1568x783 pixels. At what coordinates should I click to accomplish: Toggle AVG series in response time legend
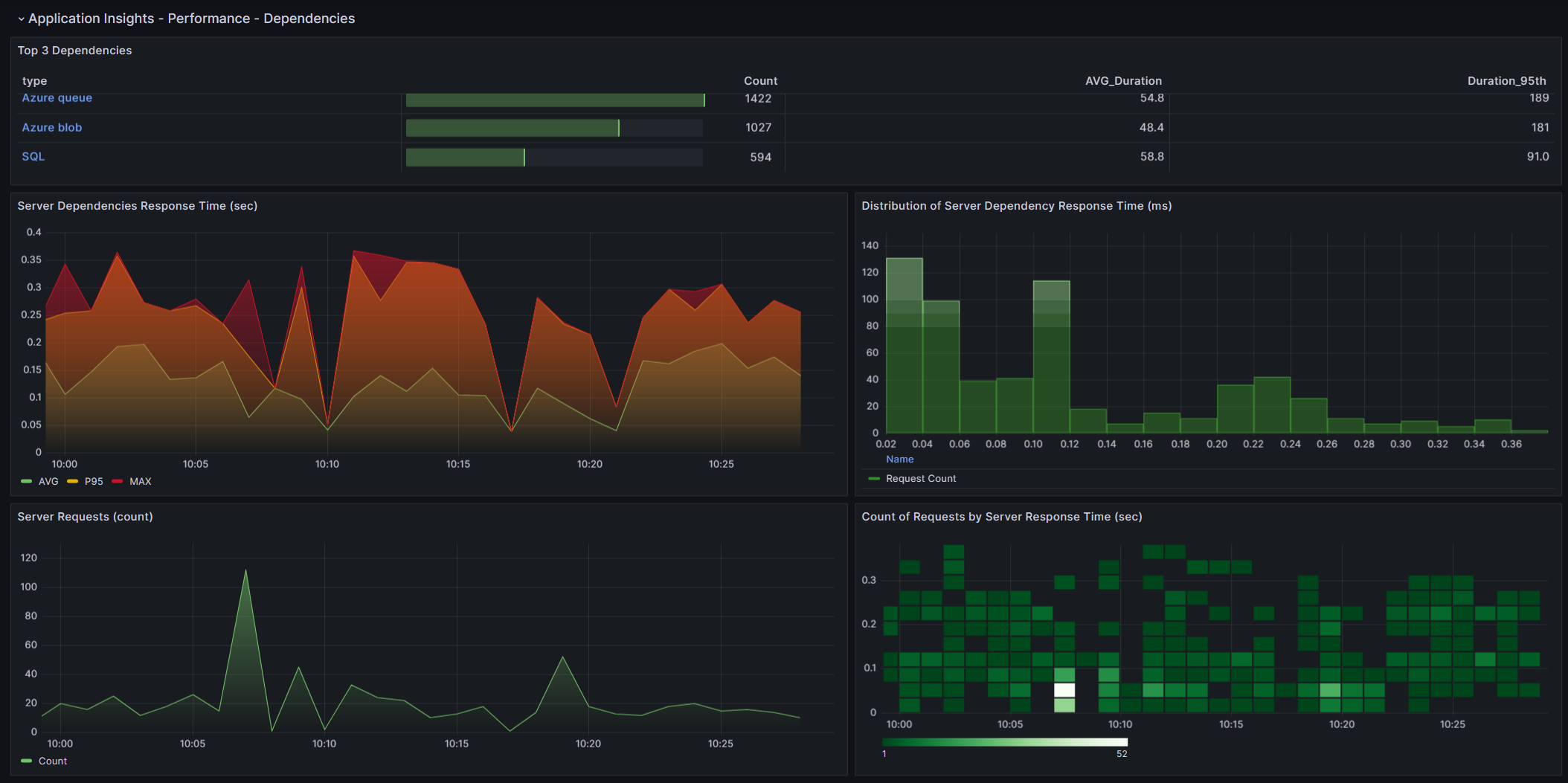click(x=48, y=482)
